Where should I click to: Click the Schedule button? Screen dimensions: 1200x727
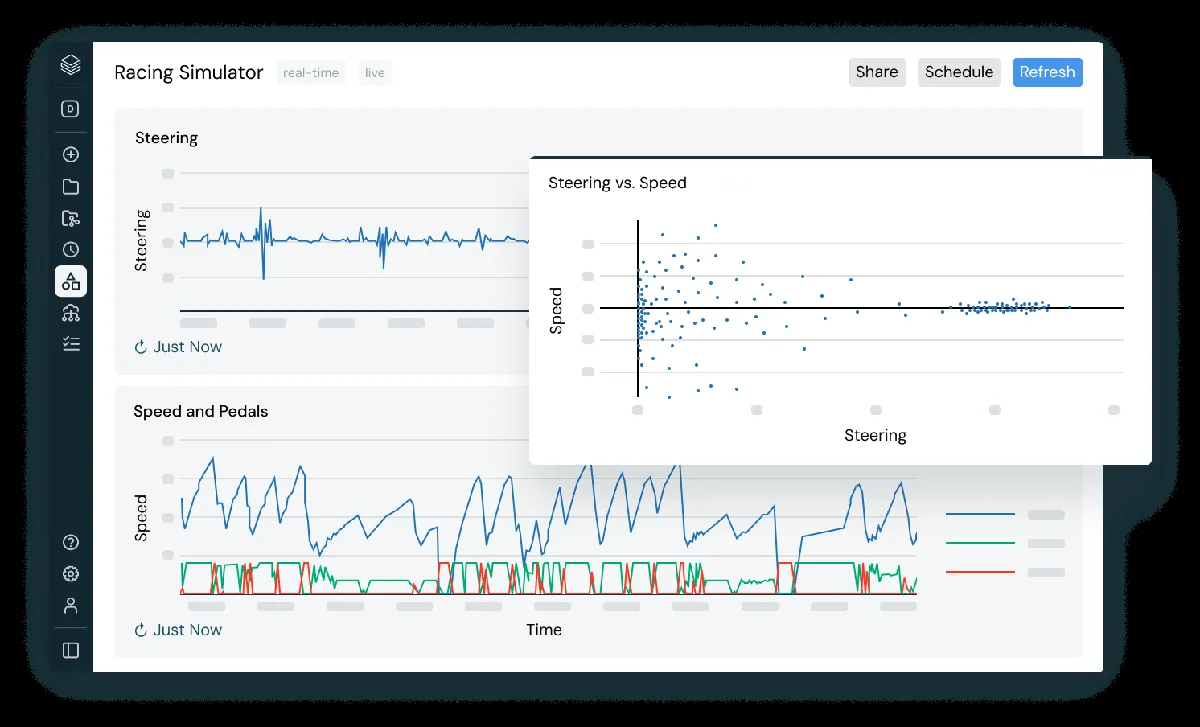959,72
